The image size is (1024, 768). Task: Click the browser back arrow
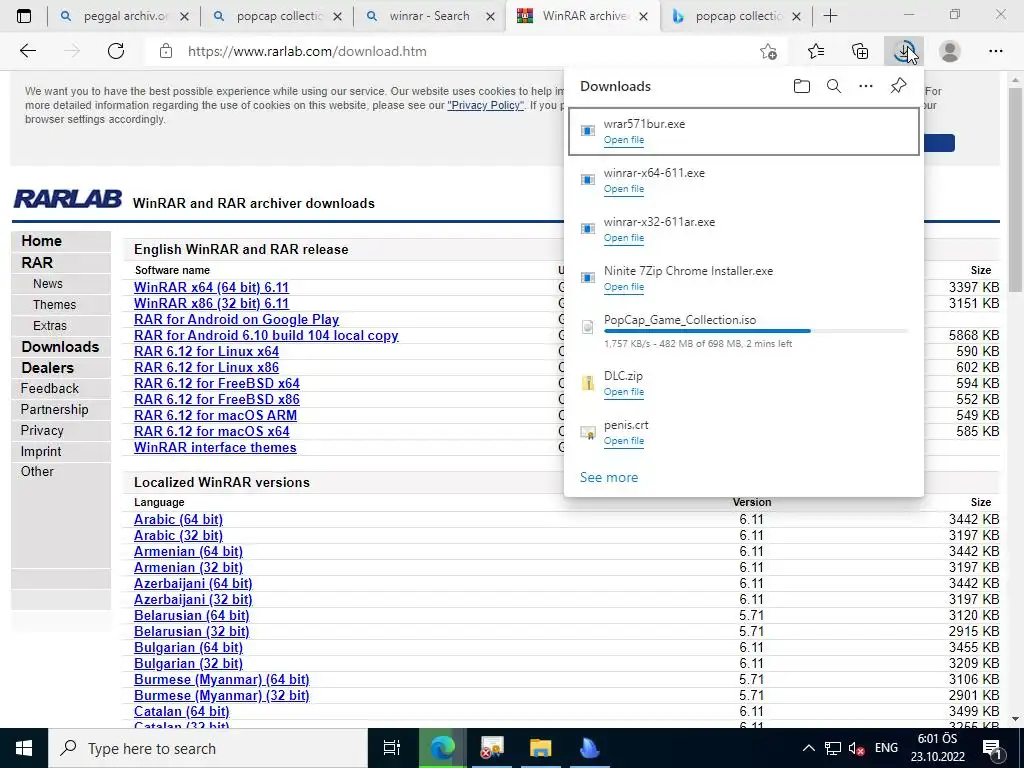click(x=27, y=51)
